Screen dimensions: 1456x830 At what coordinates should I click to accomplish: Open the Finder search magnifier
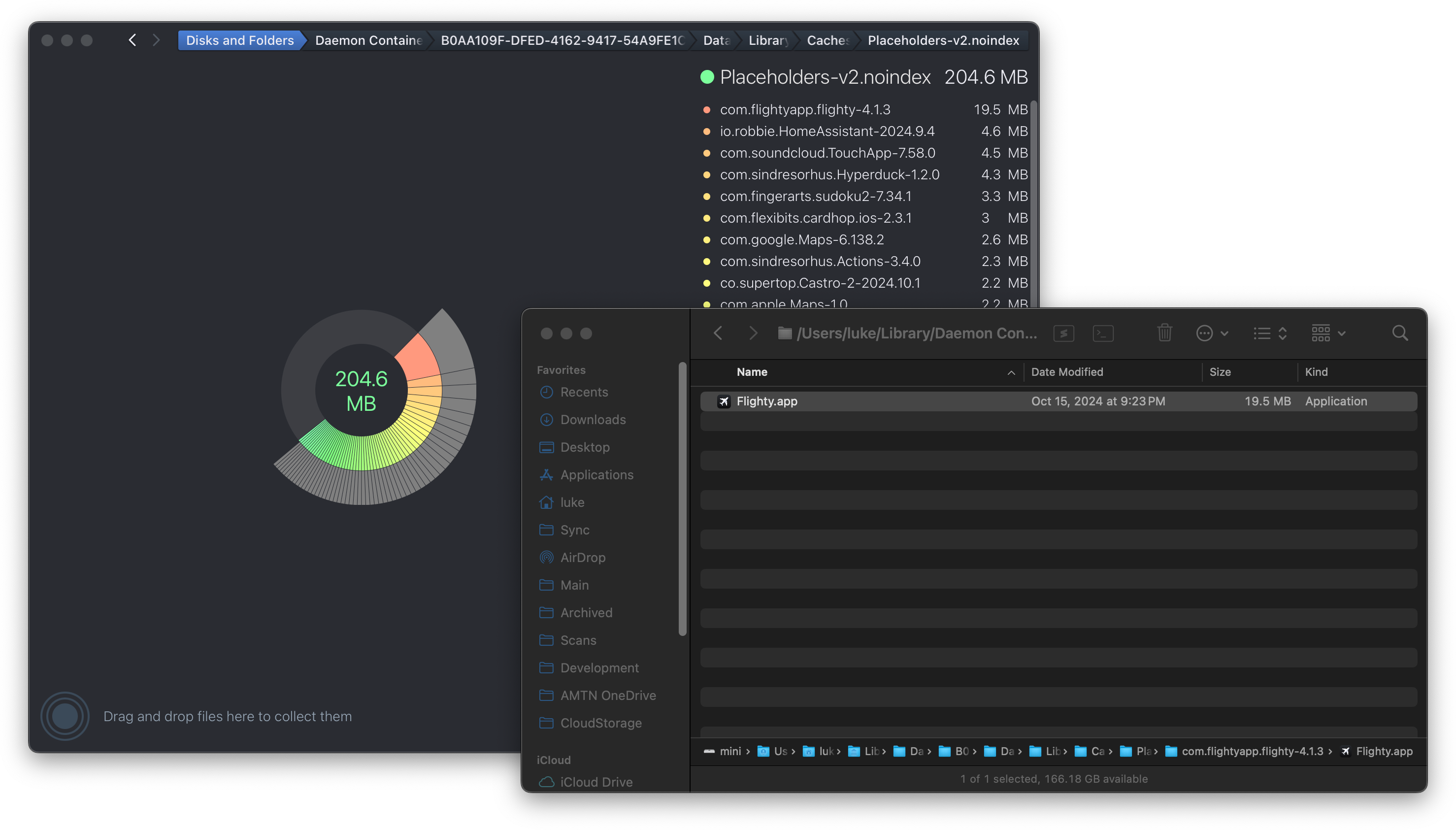pyautogui.click(x=1399, y=333)
